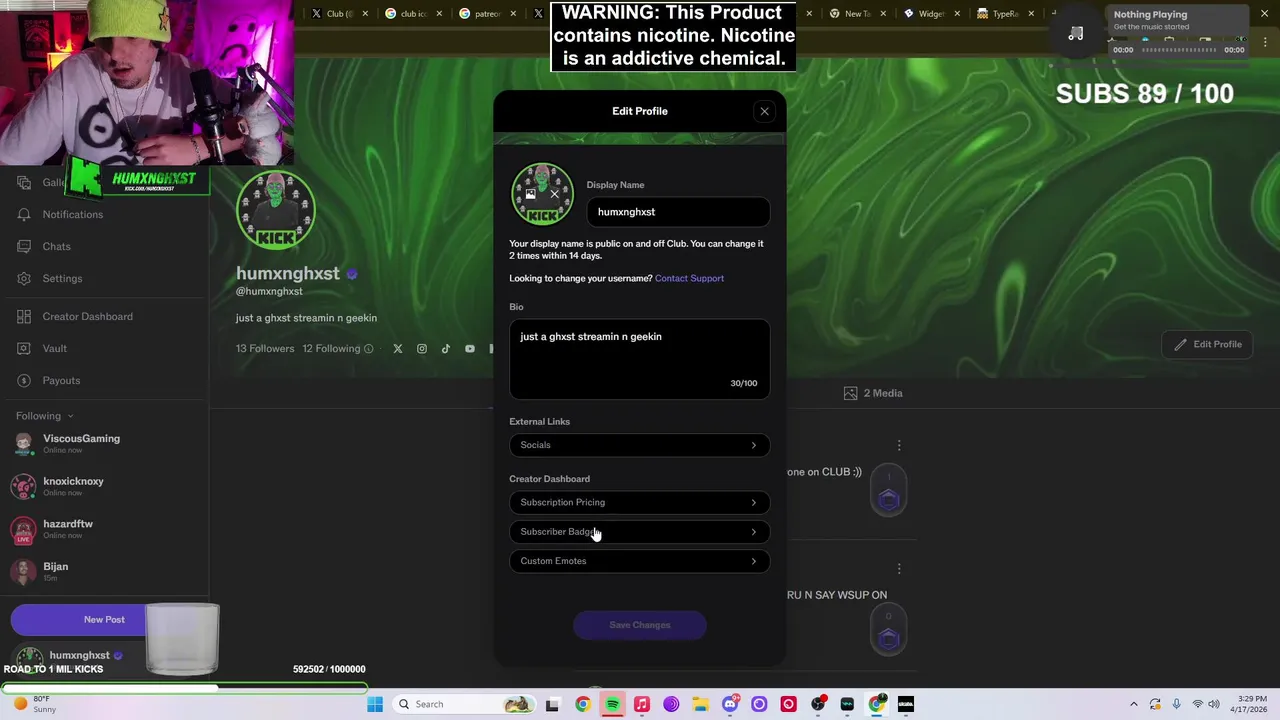Click the boost badge on the second post
The image size is (1280, 720).
click(x=889, y=629)
